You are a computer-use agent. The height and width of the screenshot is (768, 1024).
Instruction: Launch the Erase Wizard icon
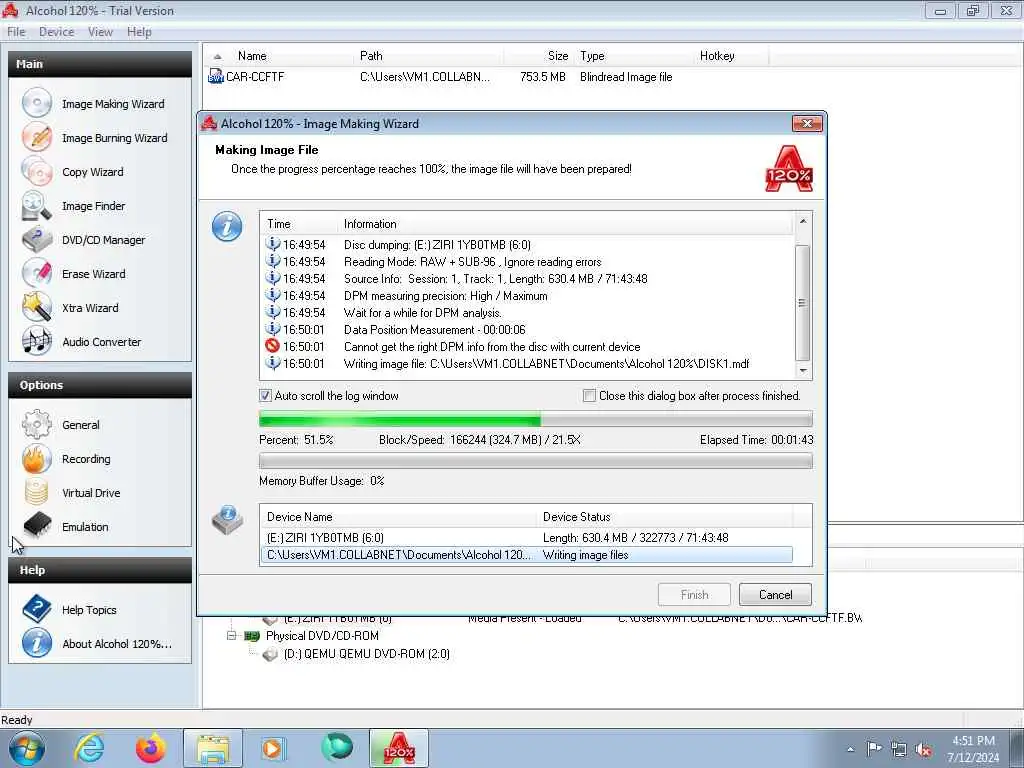point(37,274)
